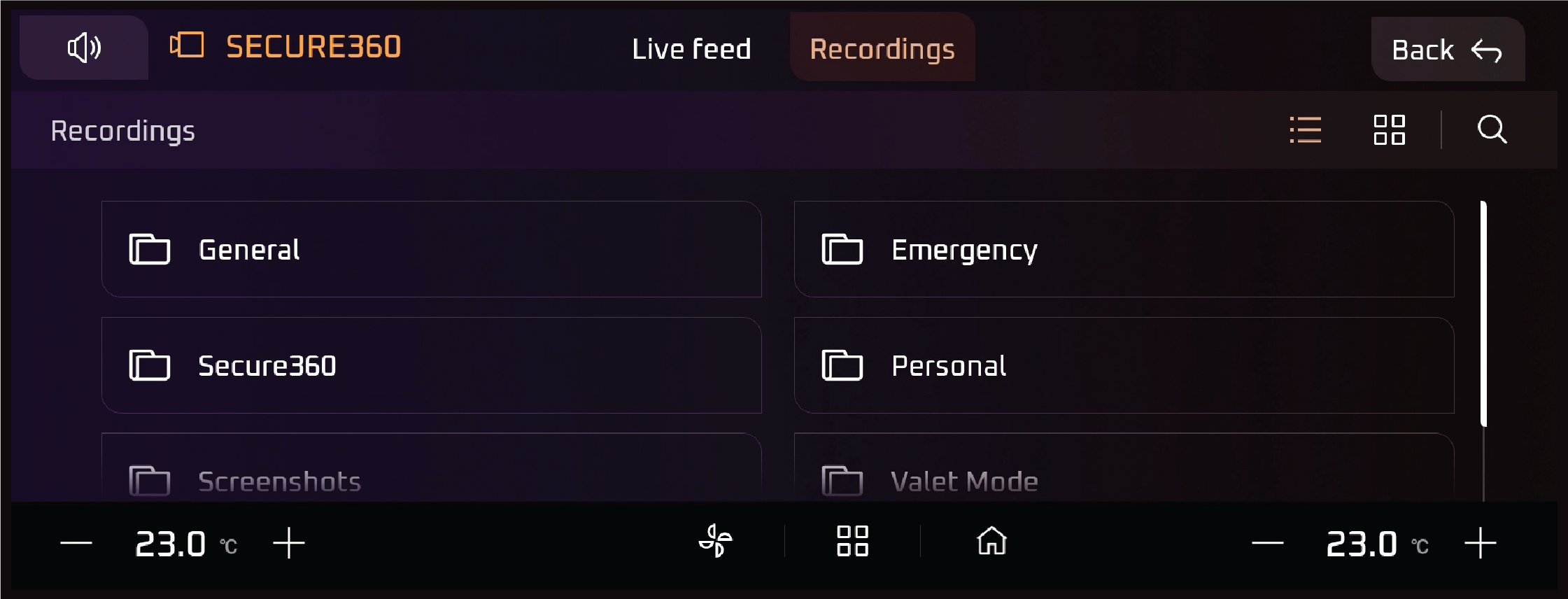
Task: Toggle the speaker volume icon
Action: pos(84,48)
